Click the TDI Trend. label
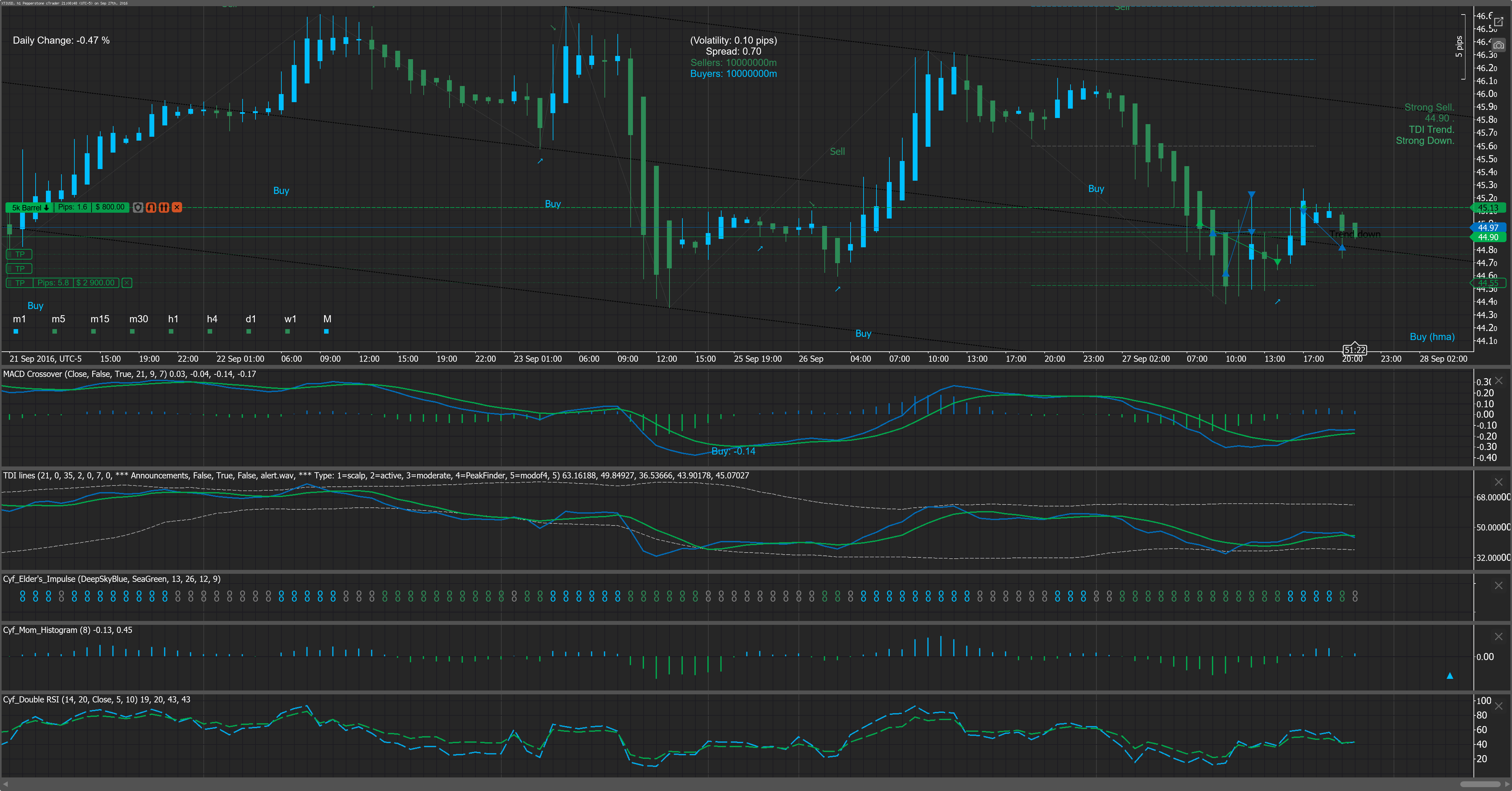The width and height of the screenshot is (1512, 791). point(1431,130)
